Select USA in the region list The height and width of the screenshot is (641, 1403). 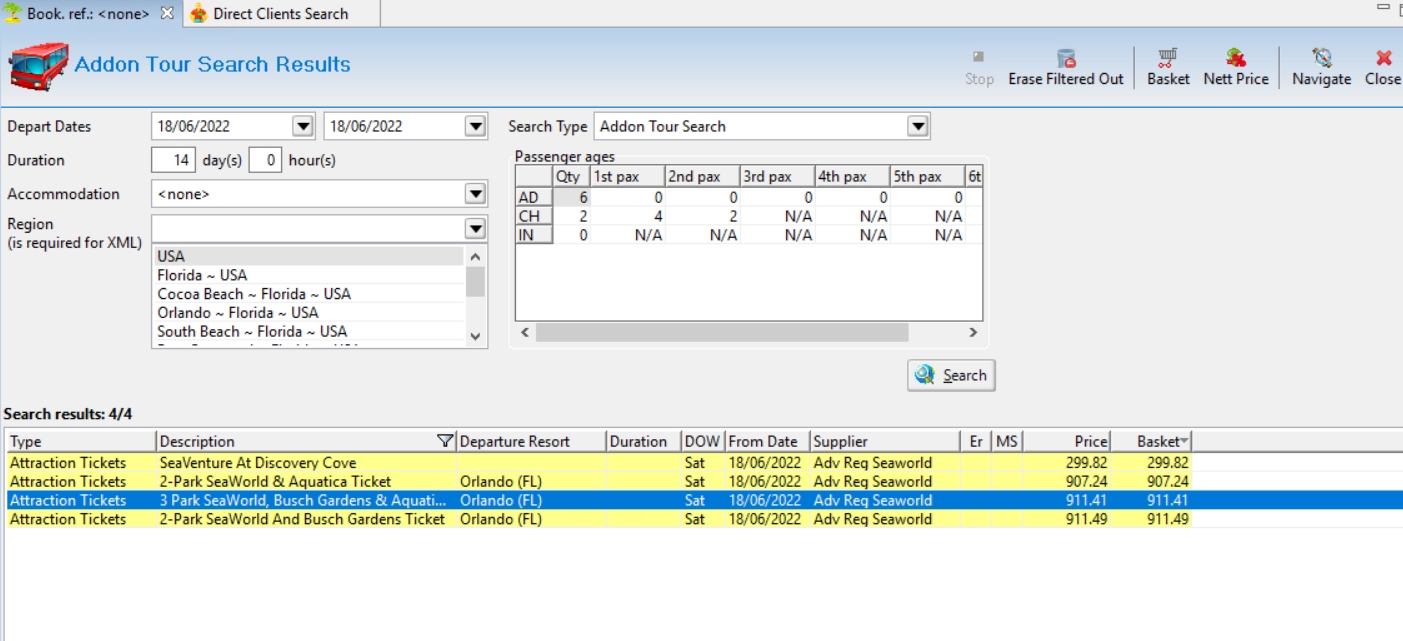click(308, 256)
